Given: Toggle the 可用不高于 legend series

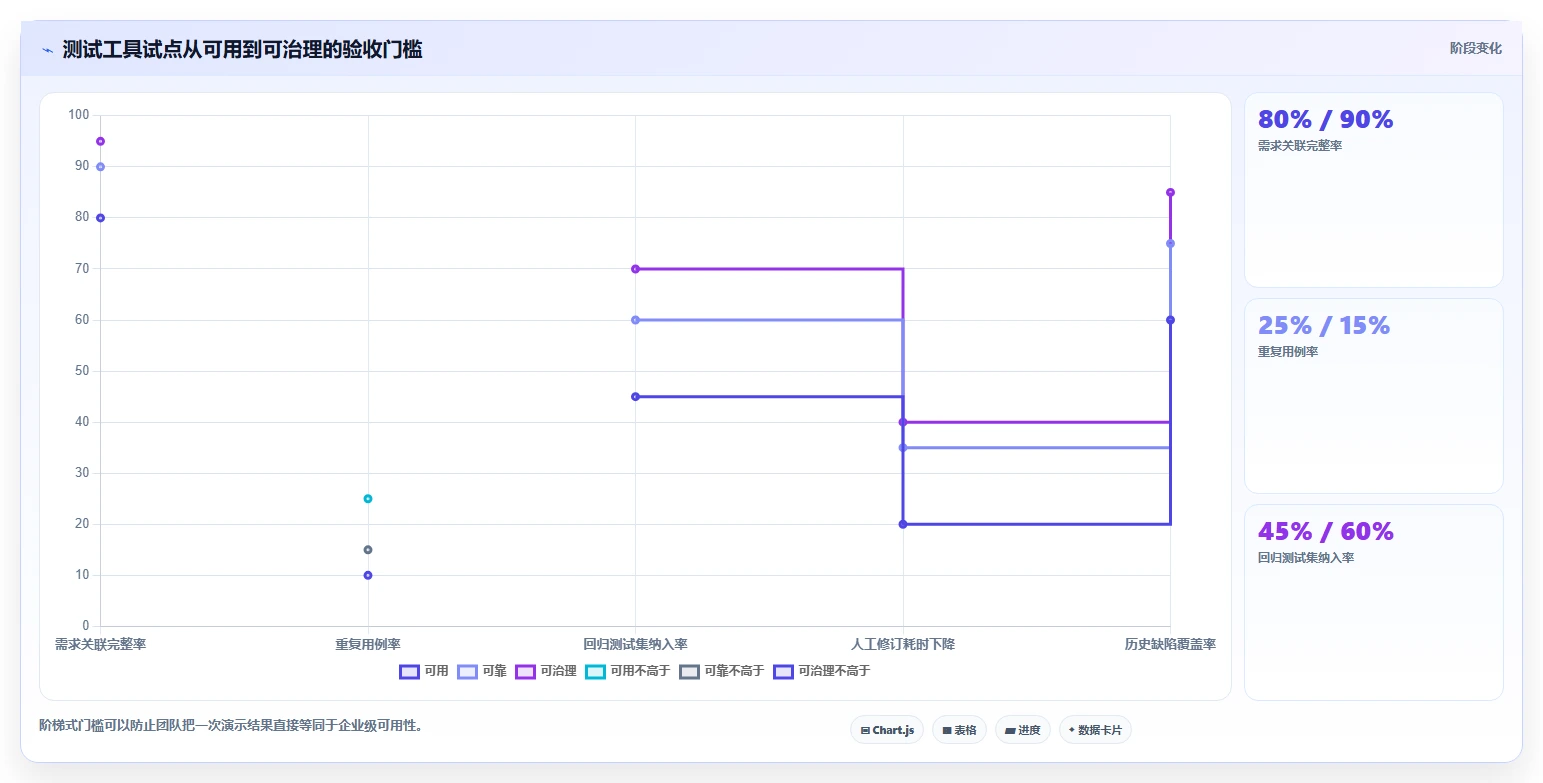Looking at the screenshot, I should pos(627,671).
